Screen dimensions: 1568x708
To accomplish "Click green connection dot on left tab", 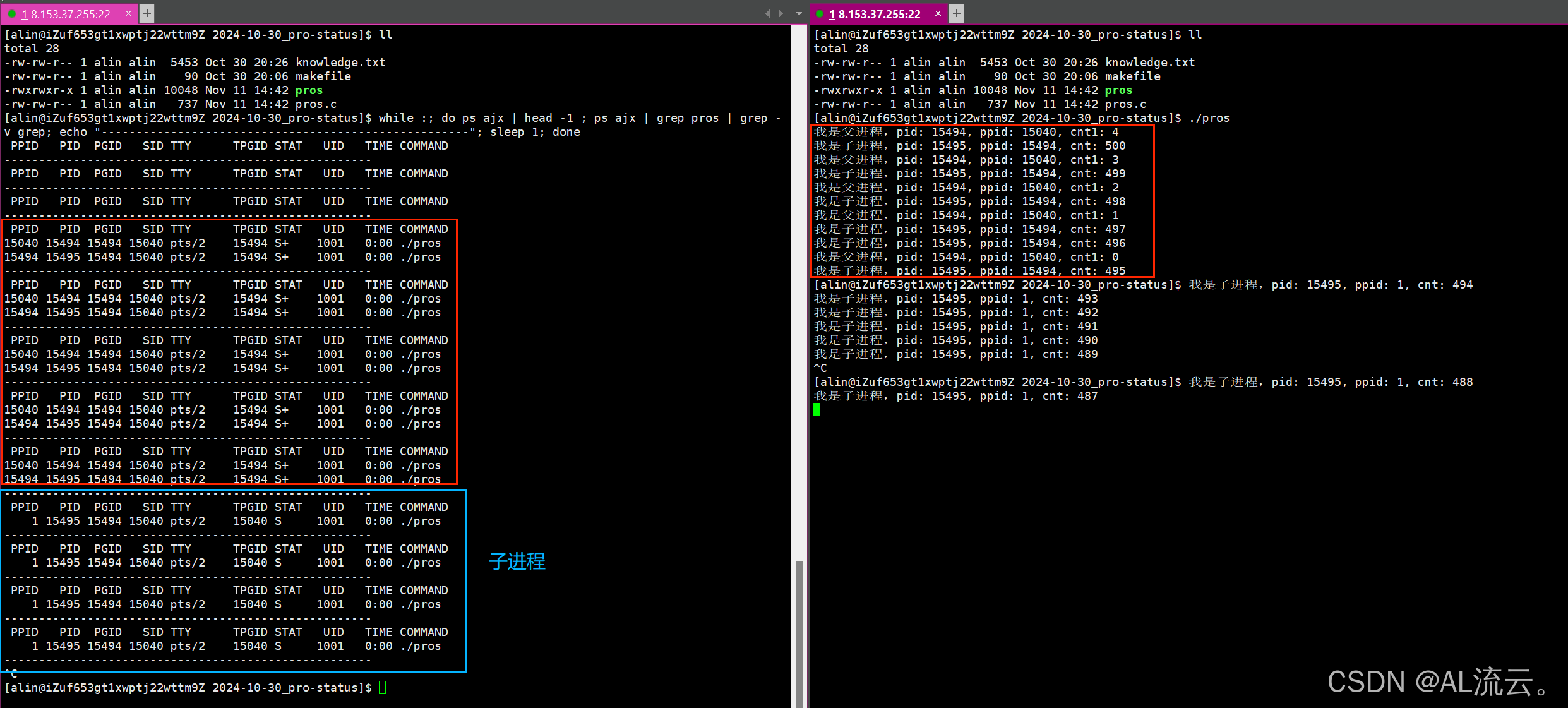I will pyautogui.click(x=12, y=14).
